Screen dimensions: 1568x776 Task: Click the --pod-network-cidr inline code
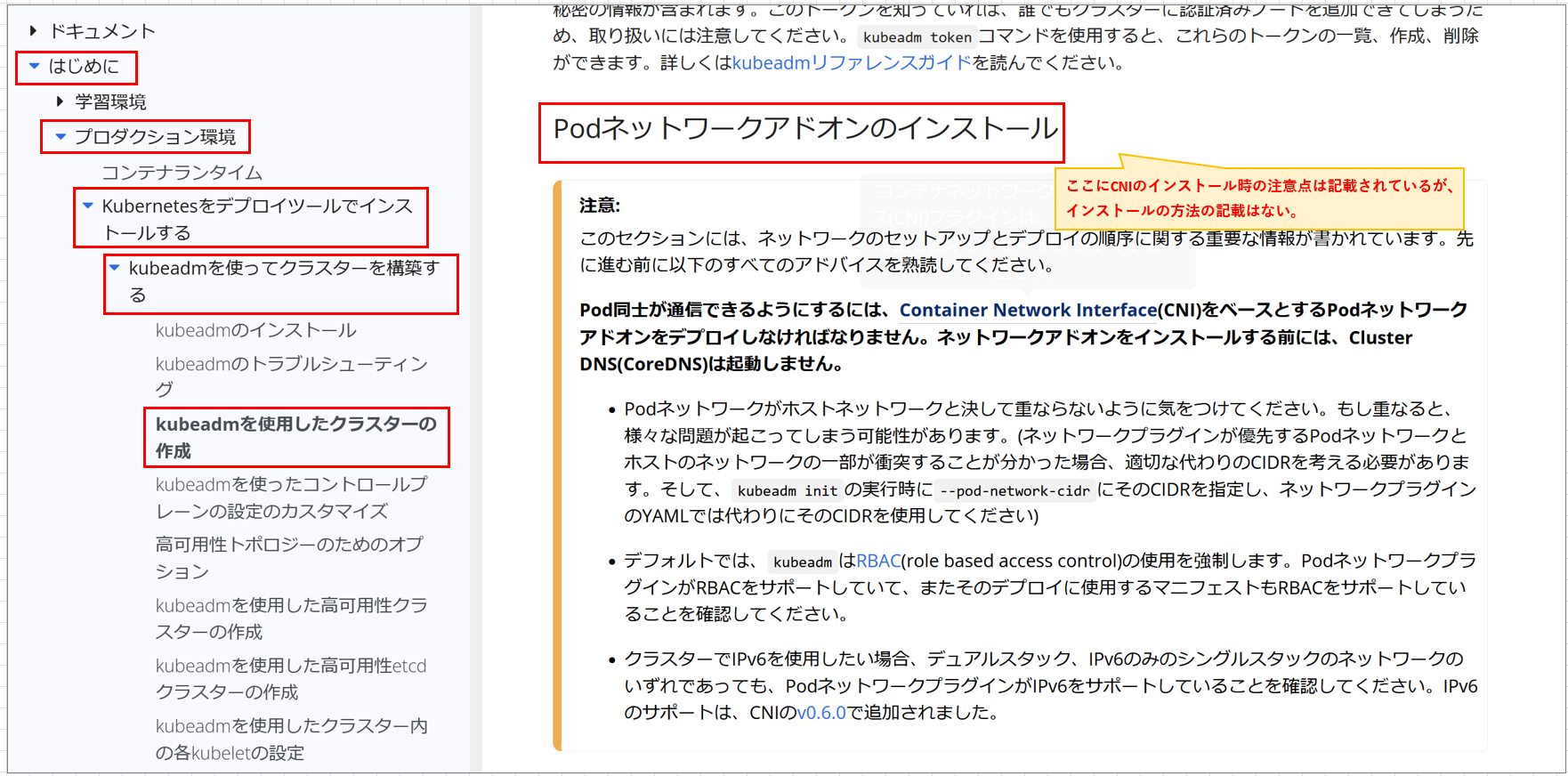point(1014,490)
